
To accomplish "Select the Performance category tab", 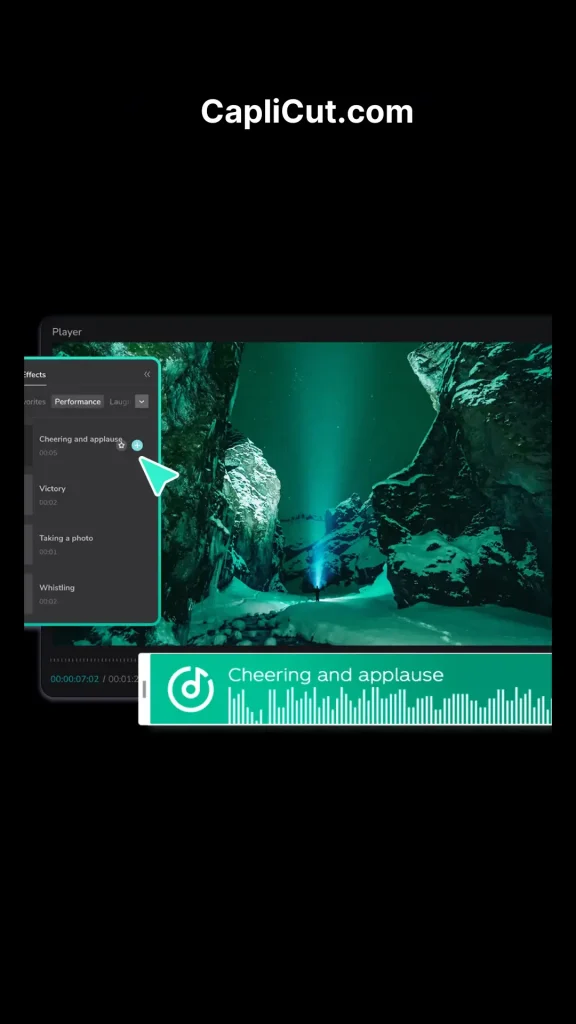I will point(78,402).
